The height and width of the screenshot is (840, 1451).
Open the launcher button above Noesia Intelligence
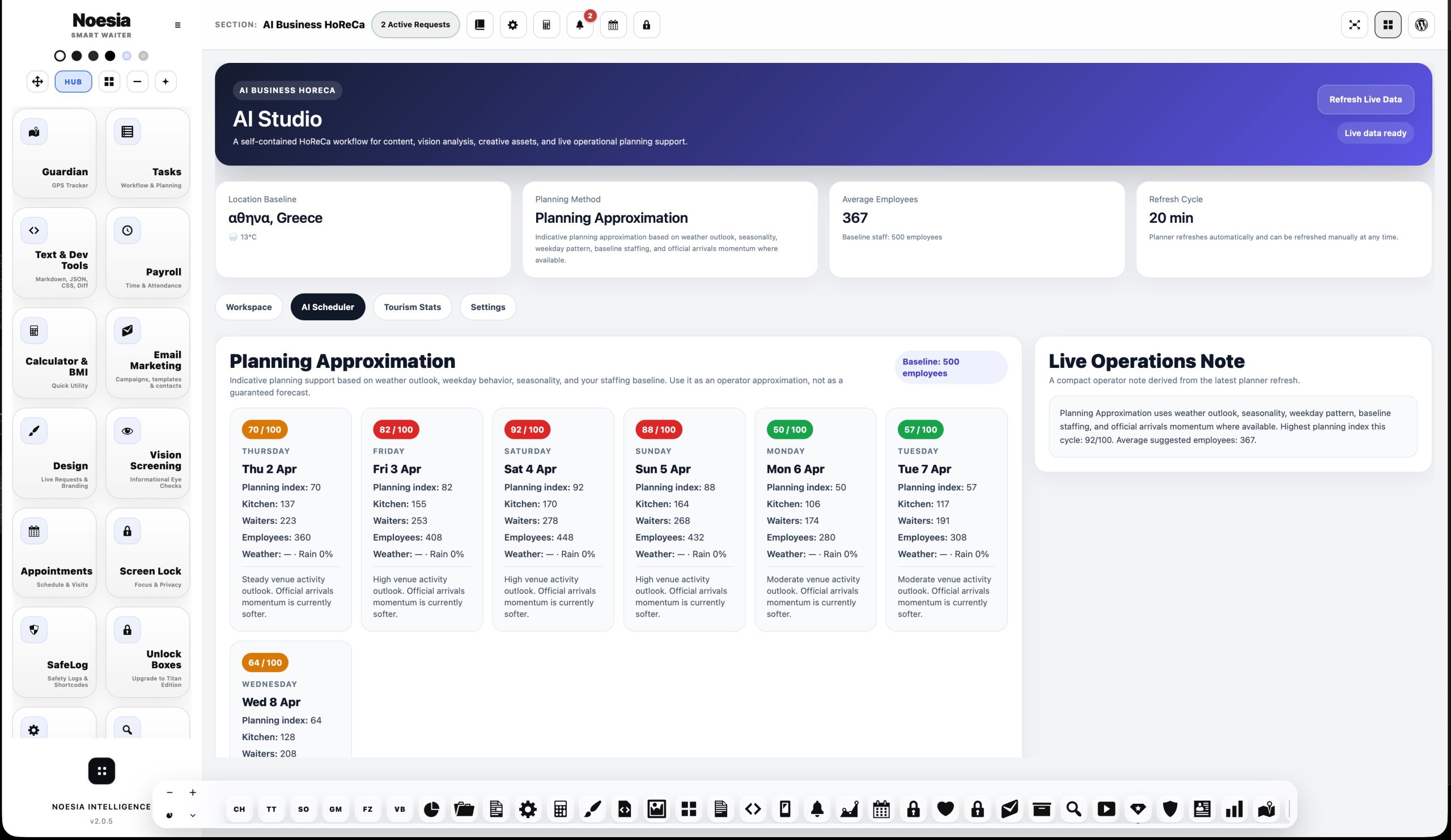pyautogui.click(x=101, y=771)
